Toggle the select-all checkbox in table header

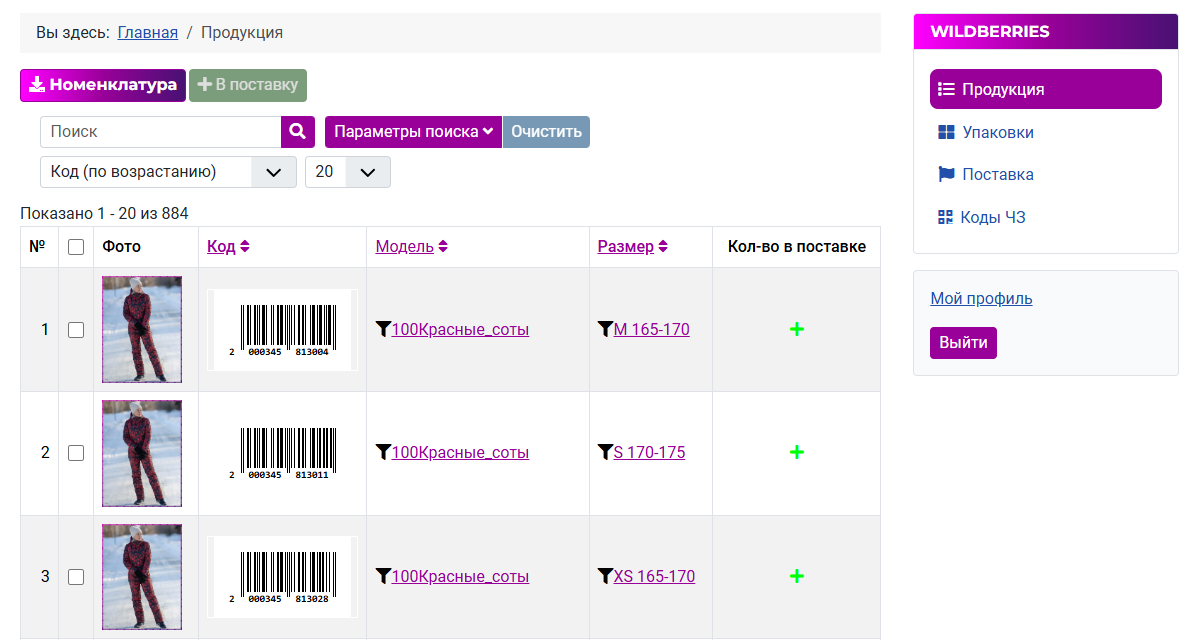coord(76,247)
